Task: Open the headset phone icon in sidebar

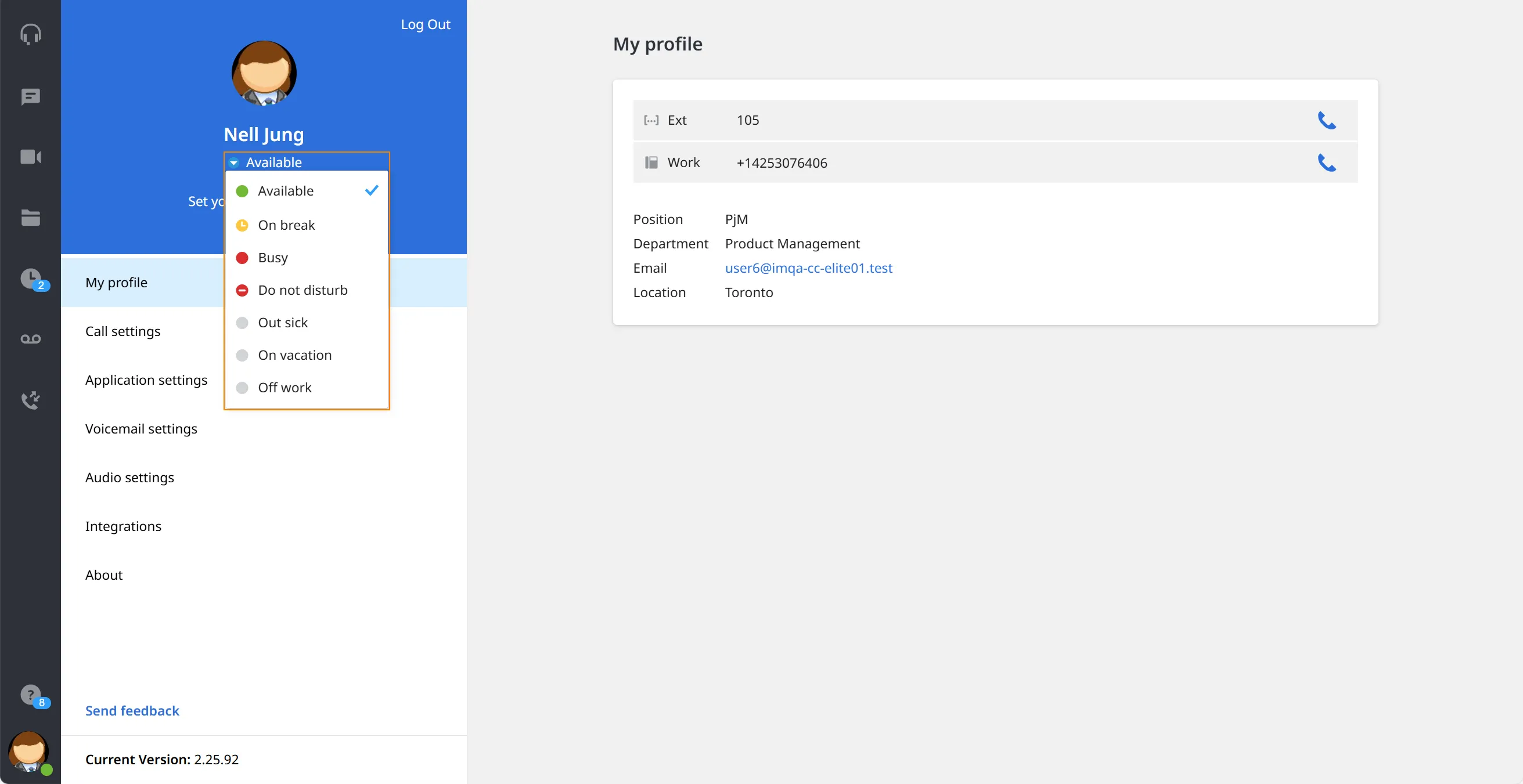Action: (x=30, y=34)
